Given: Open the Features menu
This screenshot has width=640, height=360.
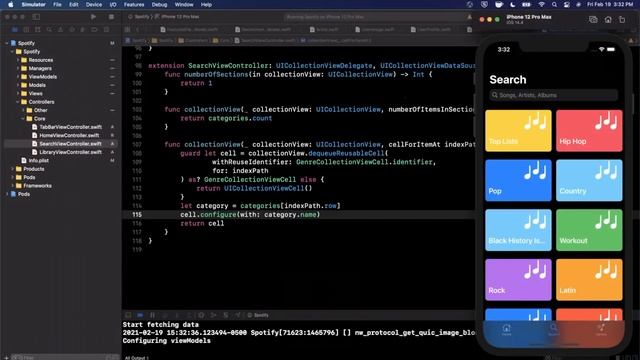Looking at the screenshot, I should coord(134,4).
